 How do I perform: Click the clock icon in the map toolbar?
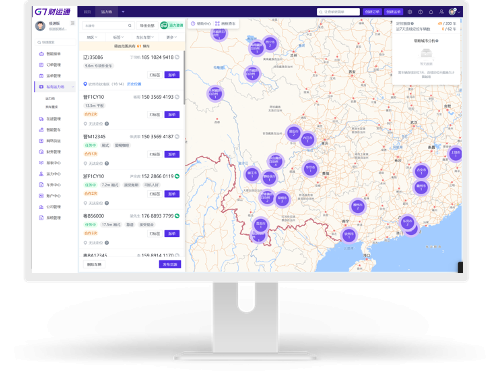(193, 23)
